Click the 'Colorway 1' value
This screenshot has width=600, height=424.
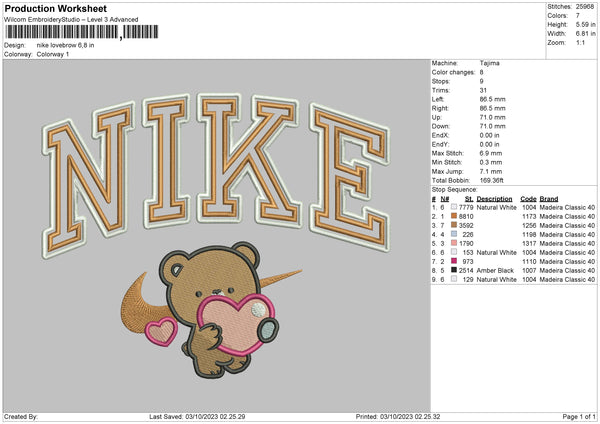tap(53, 54)
